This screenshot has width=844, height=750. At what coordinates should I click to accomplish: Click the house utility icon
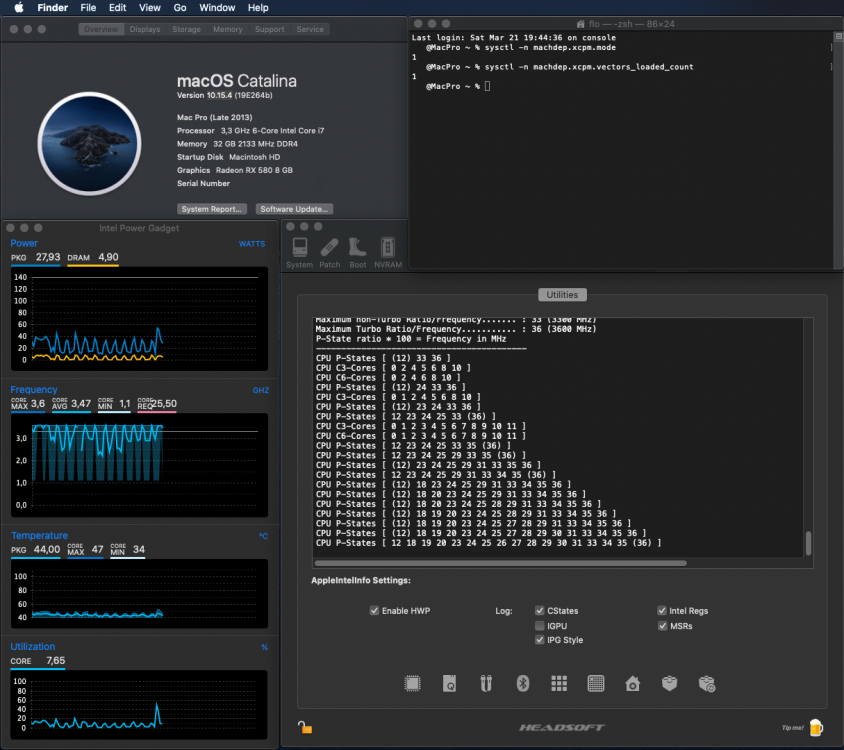click(632, 683)
